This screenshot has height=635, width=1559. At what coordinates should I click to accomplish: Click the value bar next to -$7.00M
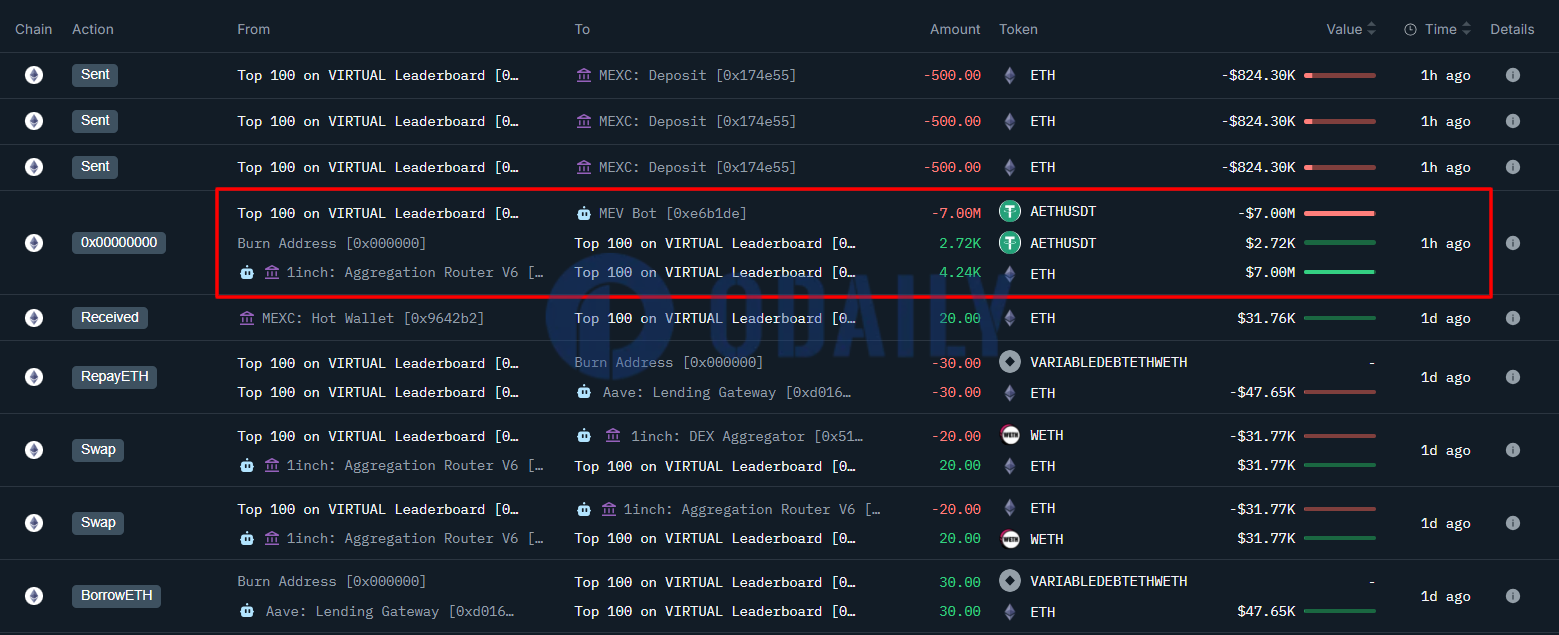[1340, 213]
